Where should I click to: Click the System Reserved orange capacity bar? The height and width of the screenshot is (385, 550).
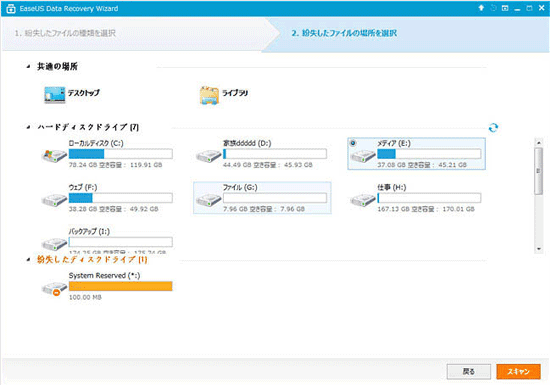[x=121, y=286]
